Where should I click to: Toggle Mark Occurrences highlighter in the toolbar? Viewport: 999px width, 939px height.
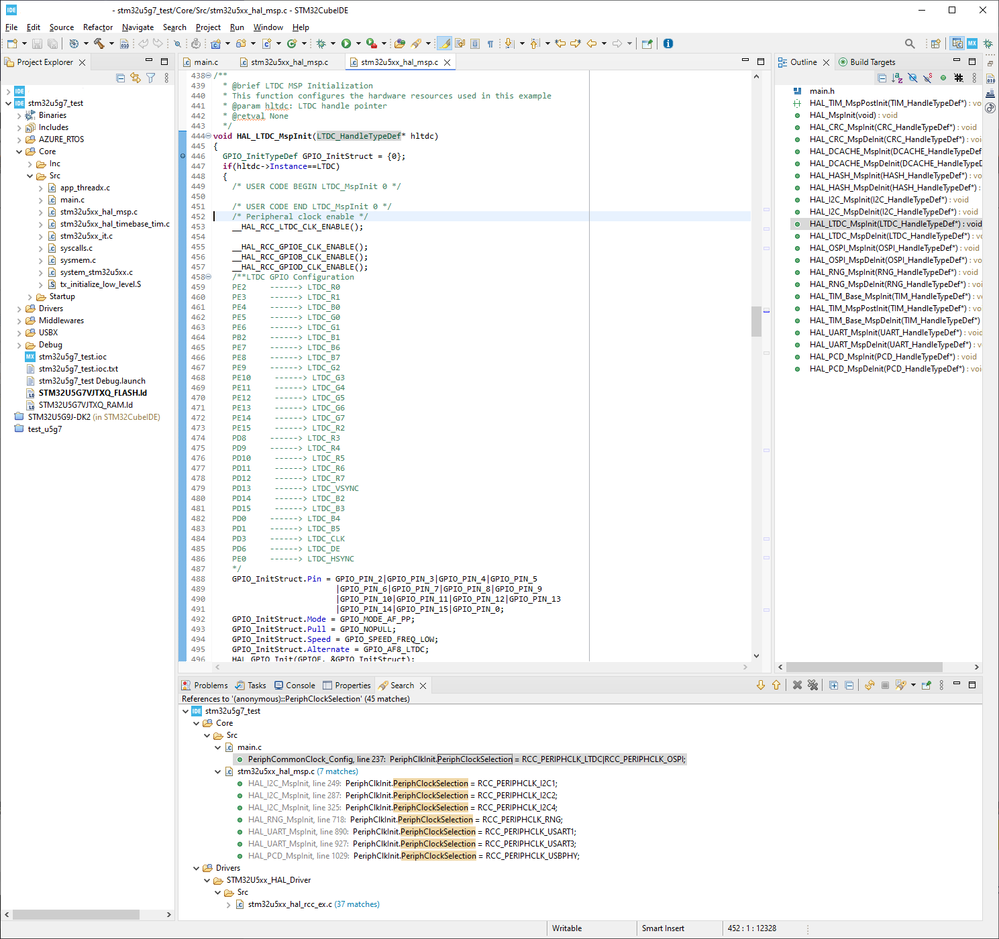445,42
